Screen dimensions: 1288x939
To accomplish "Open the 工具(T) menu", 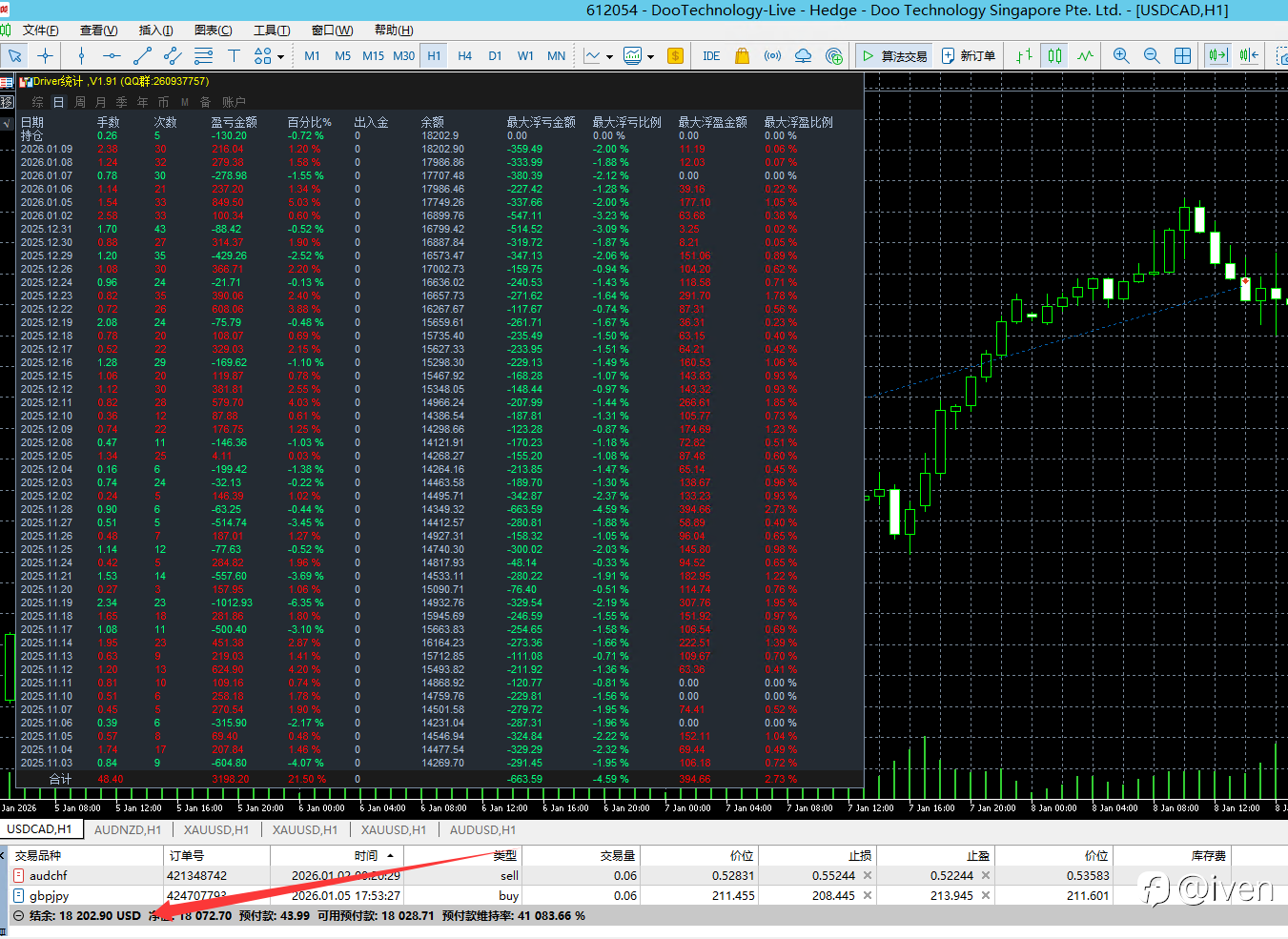I will click(x=272, y=31).
